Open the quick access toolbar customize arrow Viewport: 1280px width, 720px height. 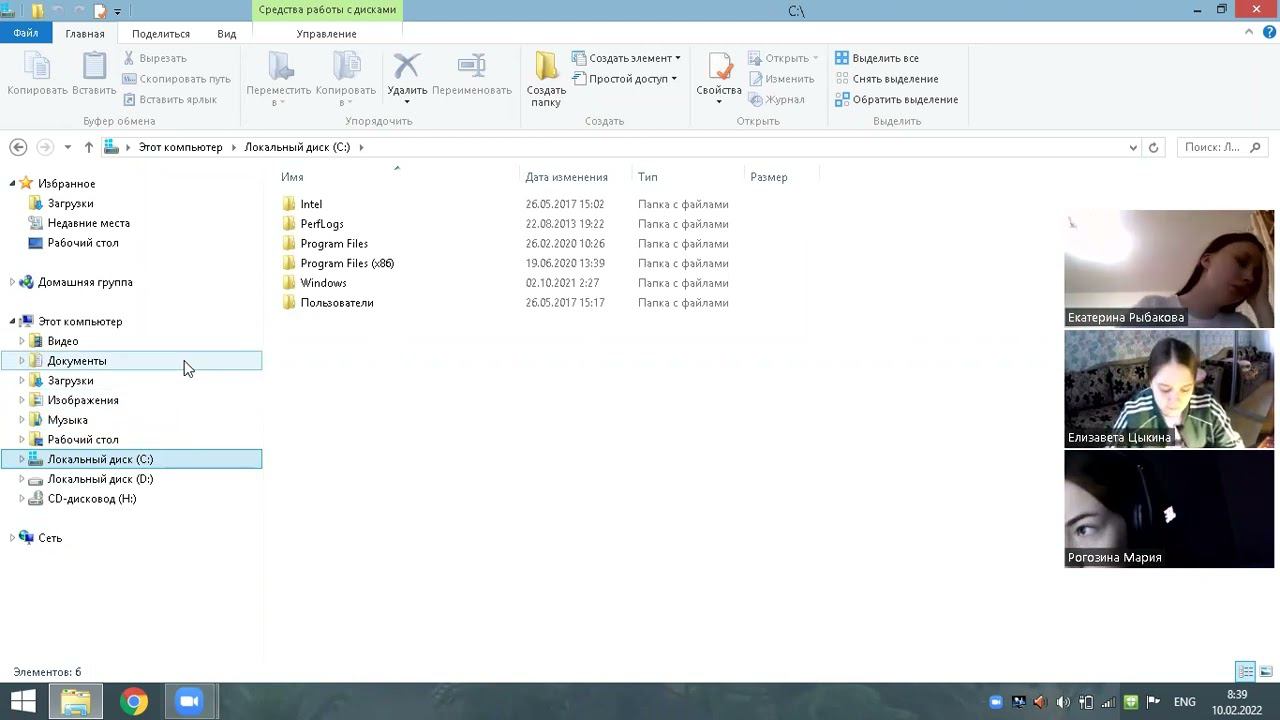118,11
